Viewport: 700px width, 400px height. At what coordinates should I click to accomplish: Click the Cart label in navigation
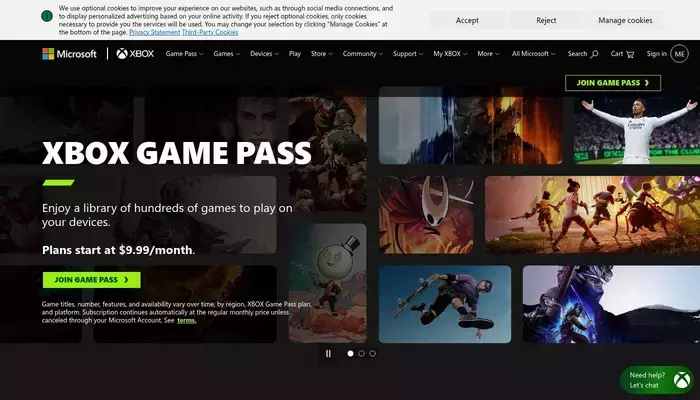point(617,54)
